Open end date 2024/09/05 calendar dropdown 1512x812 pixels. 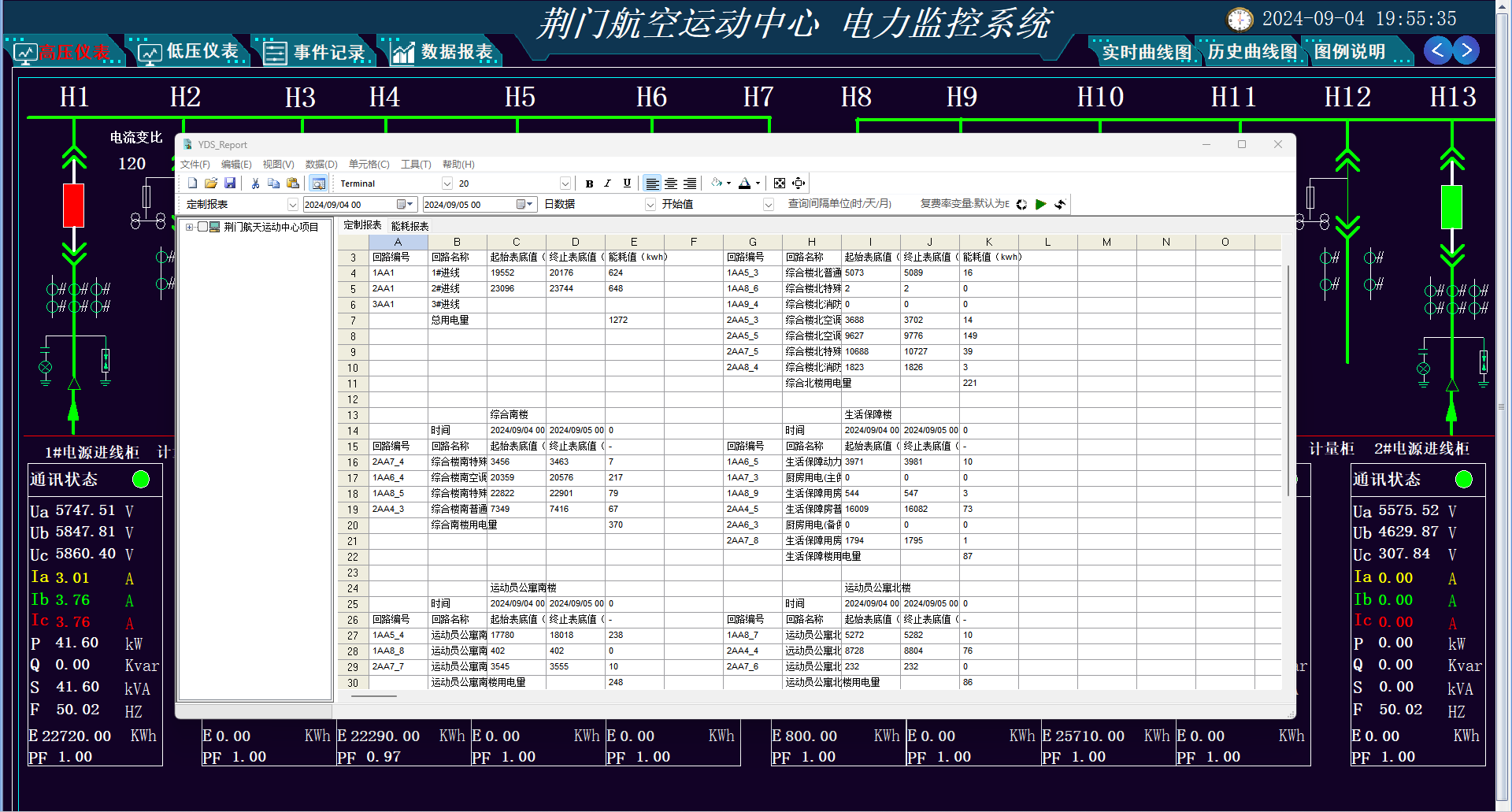(529, 205)
